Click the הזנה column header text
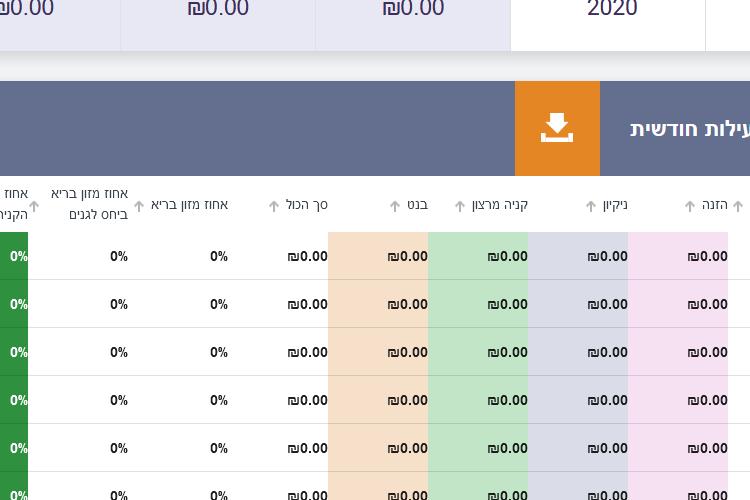 (x=715, y=205)
